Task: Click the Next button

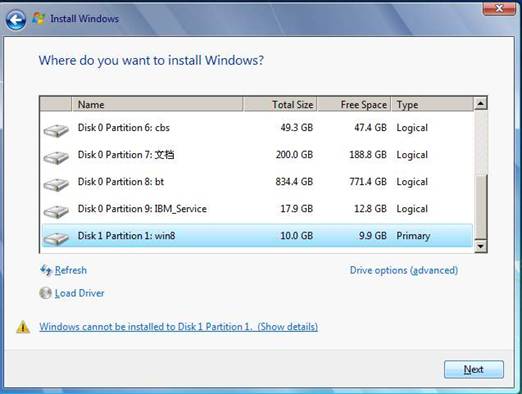Action: coord(474,369)
